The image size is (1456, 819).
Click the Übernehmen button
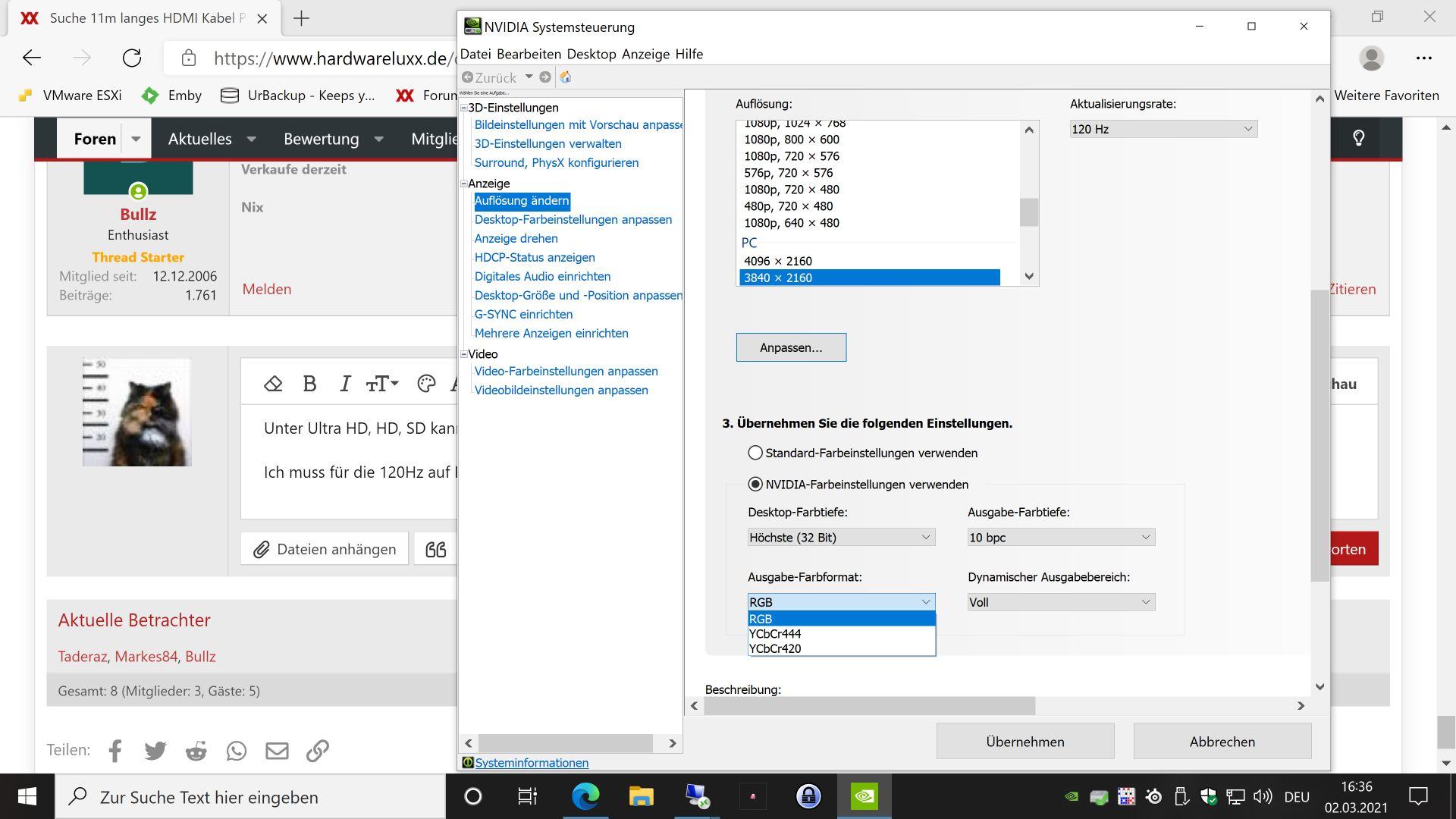1025,742
